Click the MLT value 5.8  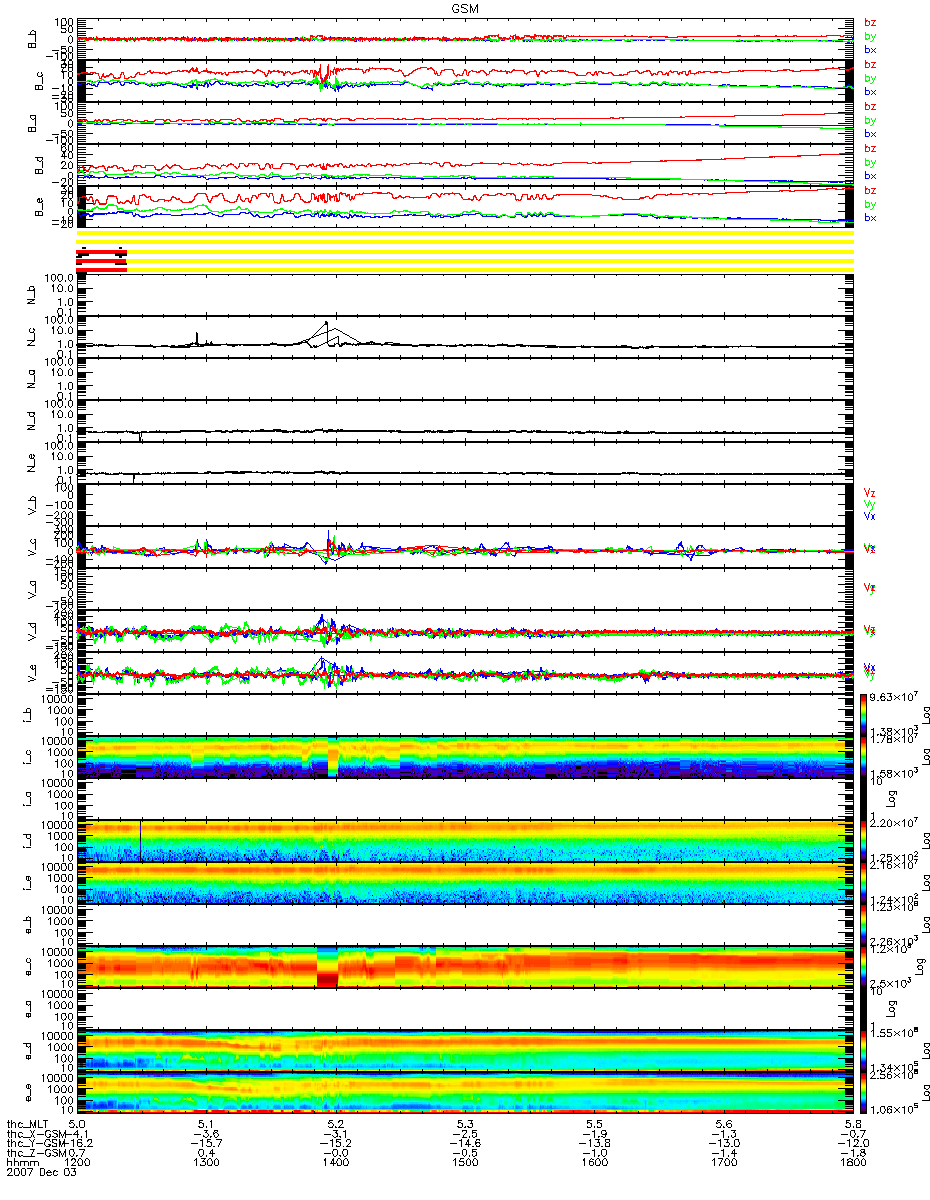tap(853, 1124)
